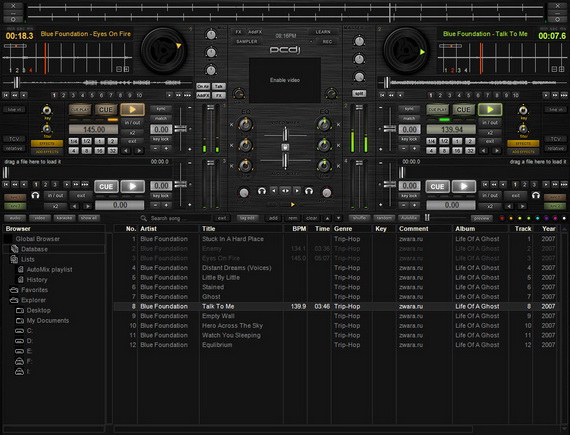
Task: Jump to track start on deck 1
Action: pyautogui.click(x=6, y=95)
